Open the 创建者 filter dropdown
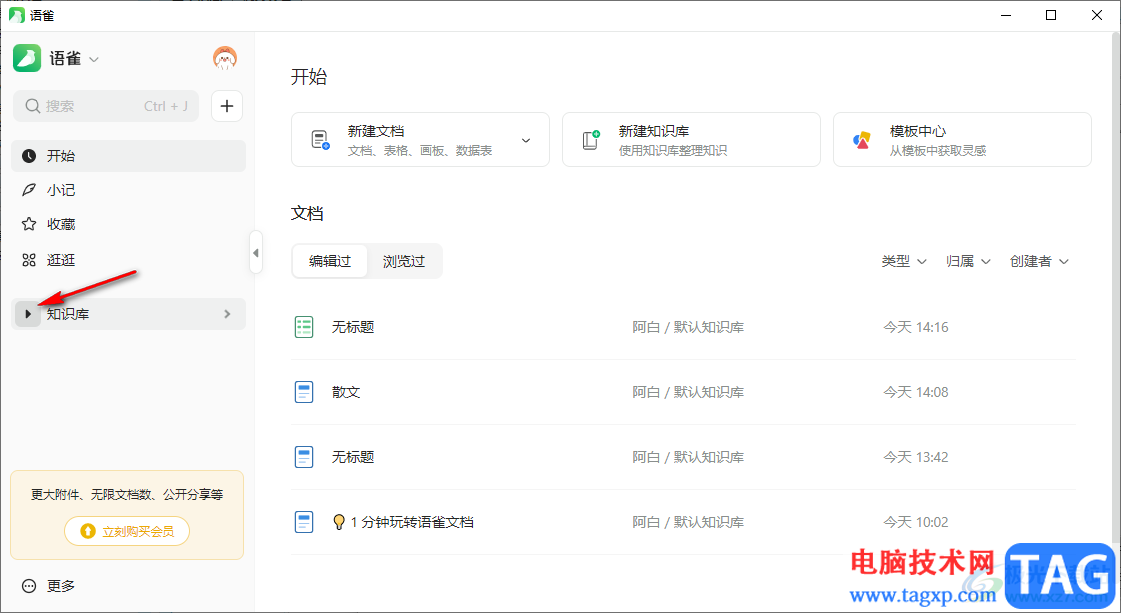This screenshot has height=613, width=1121. click(x=1039, y=262)
